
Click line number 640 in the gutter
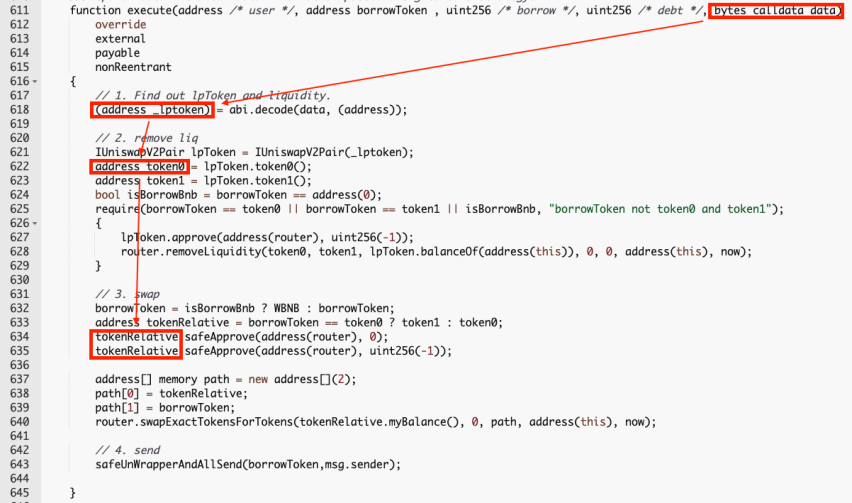point(20,422)
